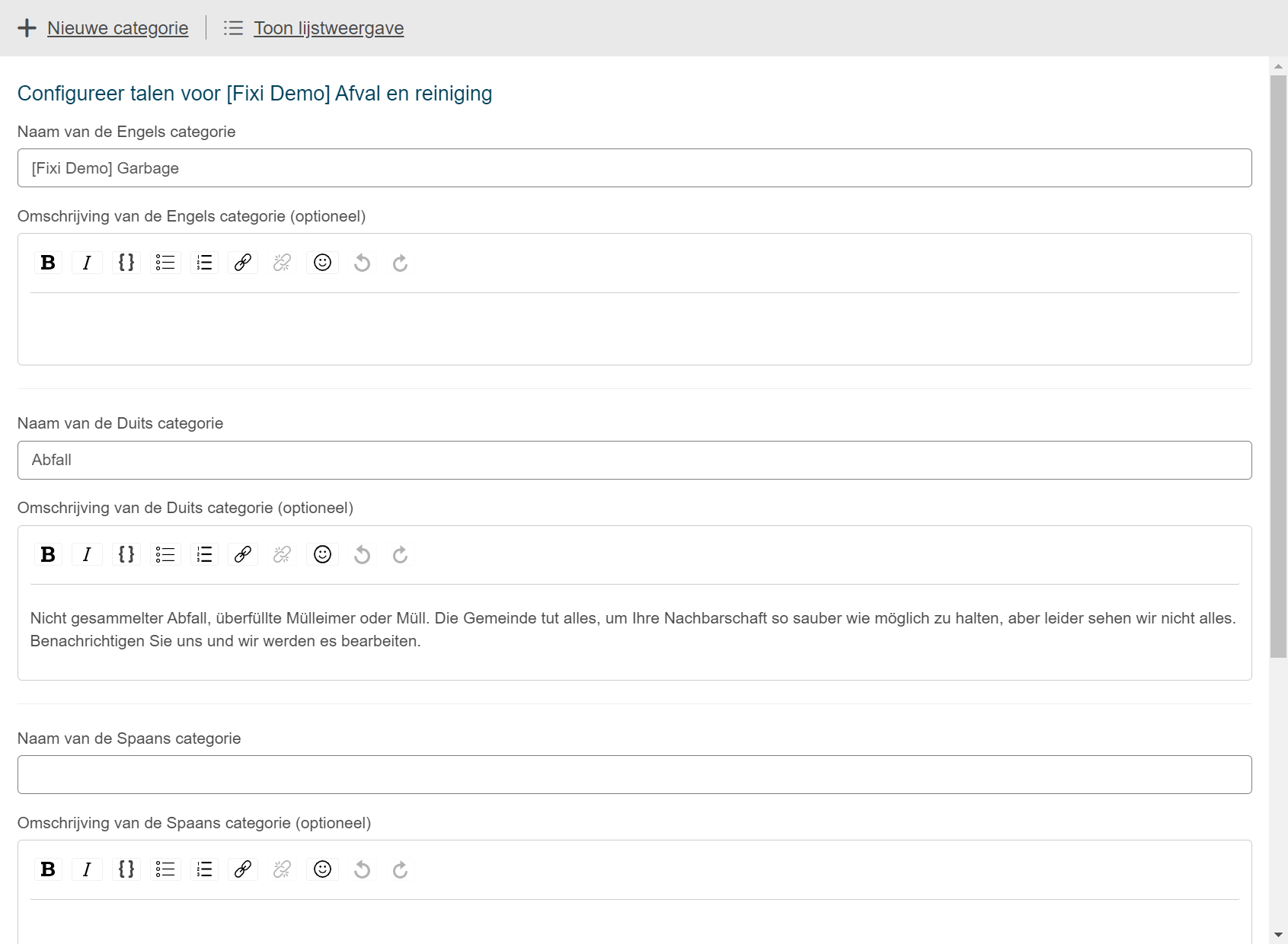Insert code braces in Engels description editor

click(126, 263)
